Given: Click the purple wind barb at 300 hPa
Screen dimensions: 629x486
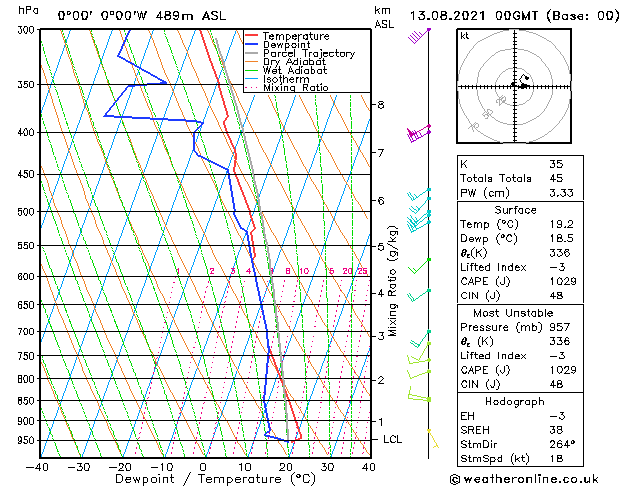Looking at the screenshot, I should tap(419, 35).
